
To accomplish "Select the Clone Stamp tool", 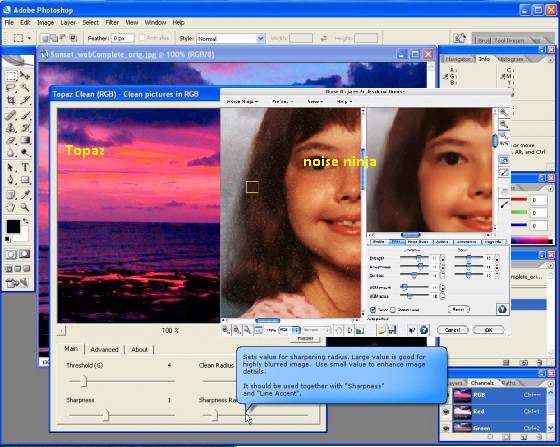I will tap(11, 127).
